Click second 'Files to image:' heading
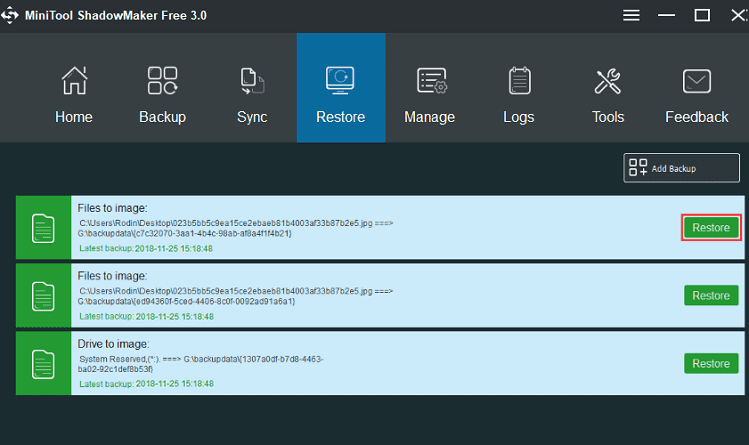Image resolution: width=749 pixels, height=445 pixels. coord(112,276)
